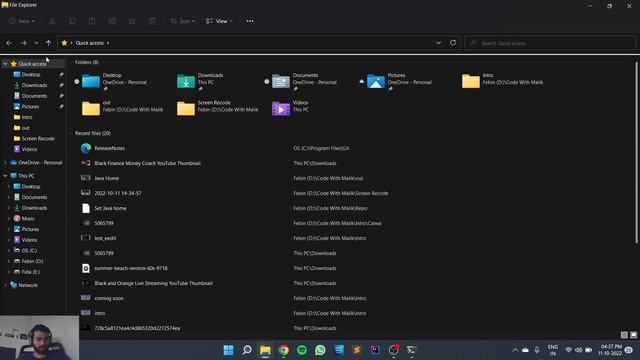Image resolution: width=640 pixels, height=360 pixels.
Task: Open recent locations dropdown chevron
Action: pos(36,43)
